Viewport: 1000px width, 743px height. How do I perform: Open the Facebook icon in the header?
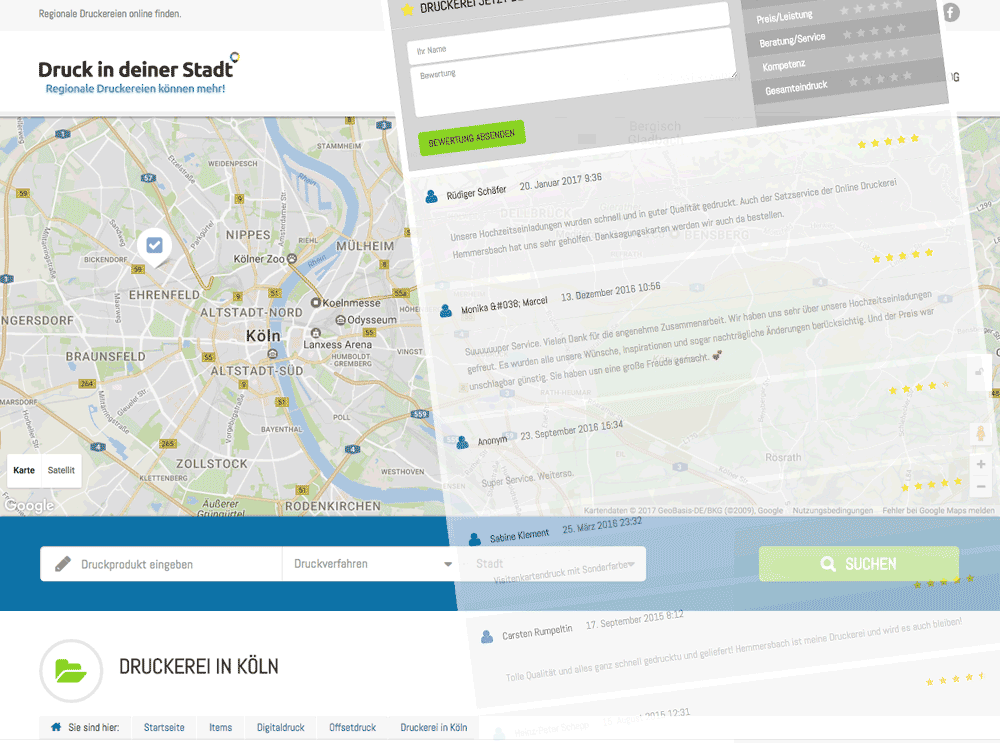coord(950,12)
